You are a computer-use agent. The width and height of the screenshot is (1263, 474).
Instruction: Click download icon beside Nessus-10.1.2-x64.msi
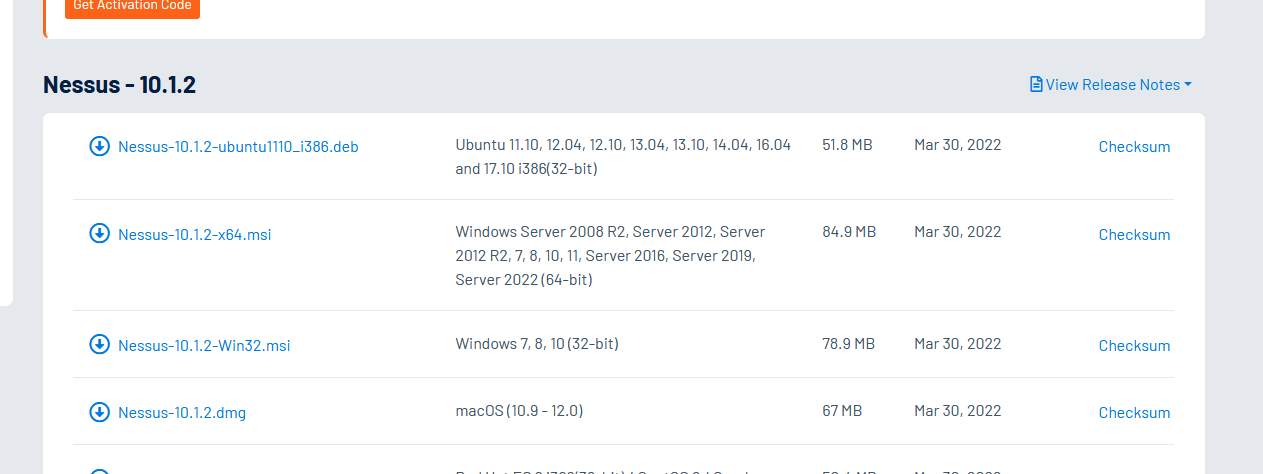click(99, 233)
